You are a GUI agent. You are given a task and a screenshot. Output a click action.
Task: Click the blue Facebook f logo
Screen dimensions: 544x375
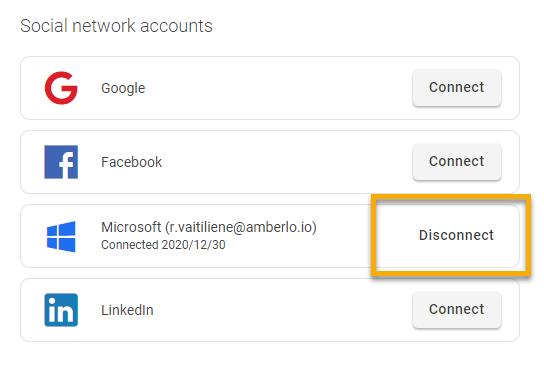(x=61, y=162)
